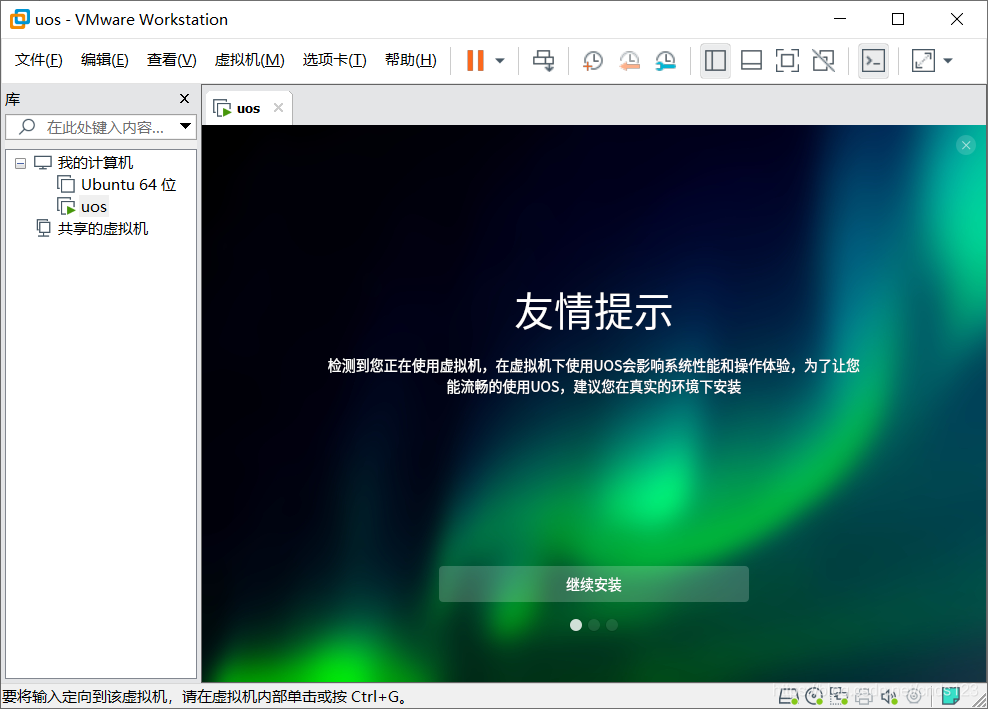988x709 pixels.
Task: Toggle the console view button
Action: coord(873,61)
